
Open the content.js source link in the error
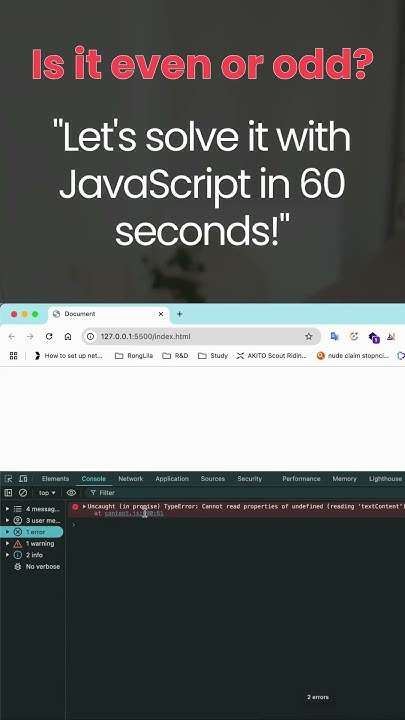134,513
